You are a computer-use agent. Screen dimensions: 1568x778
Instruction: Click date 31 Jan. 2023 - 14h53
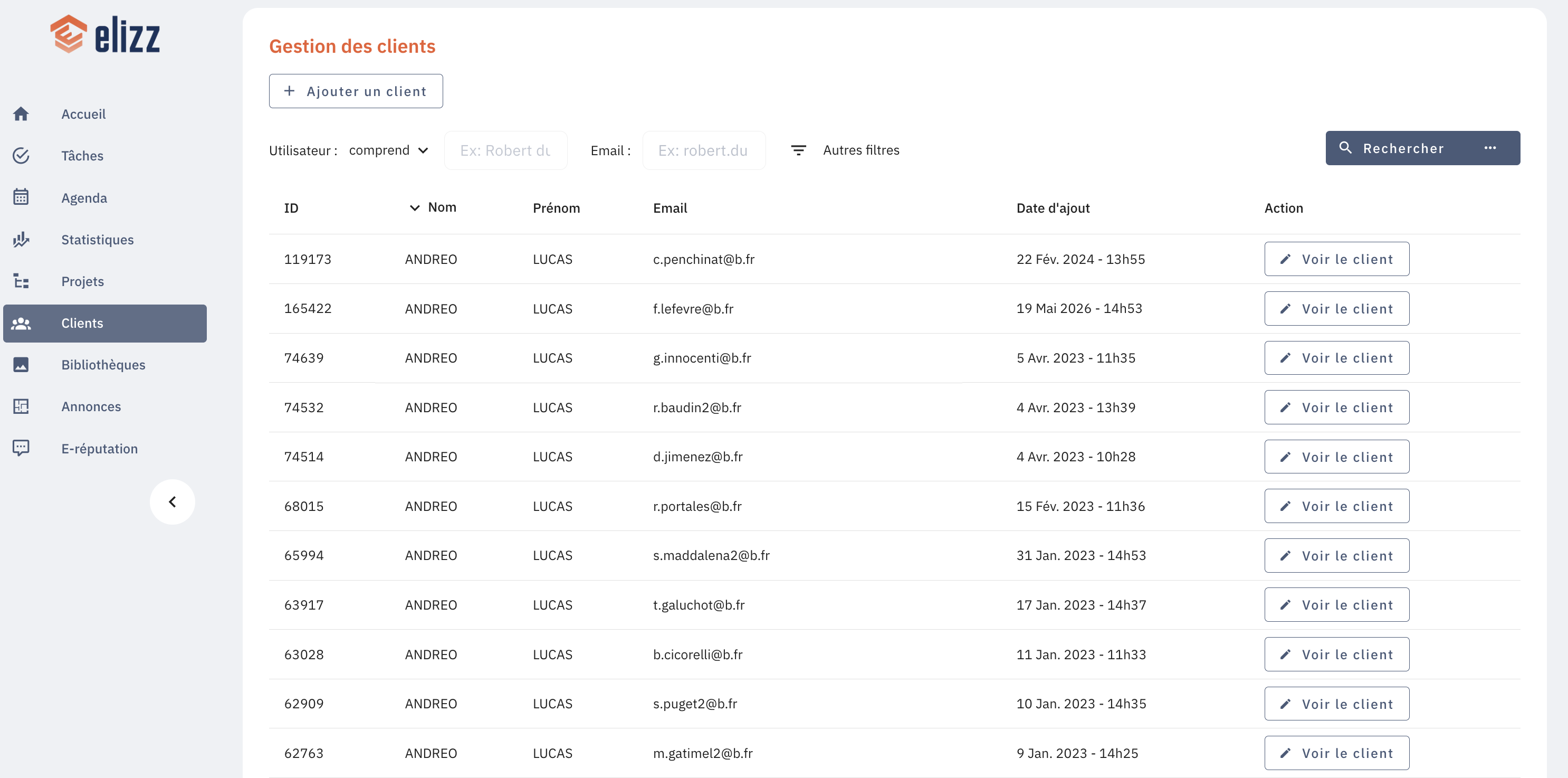pos(1081,555)
